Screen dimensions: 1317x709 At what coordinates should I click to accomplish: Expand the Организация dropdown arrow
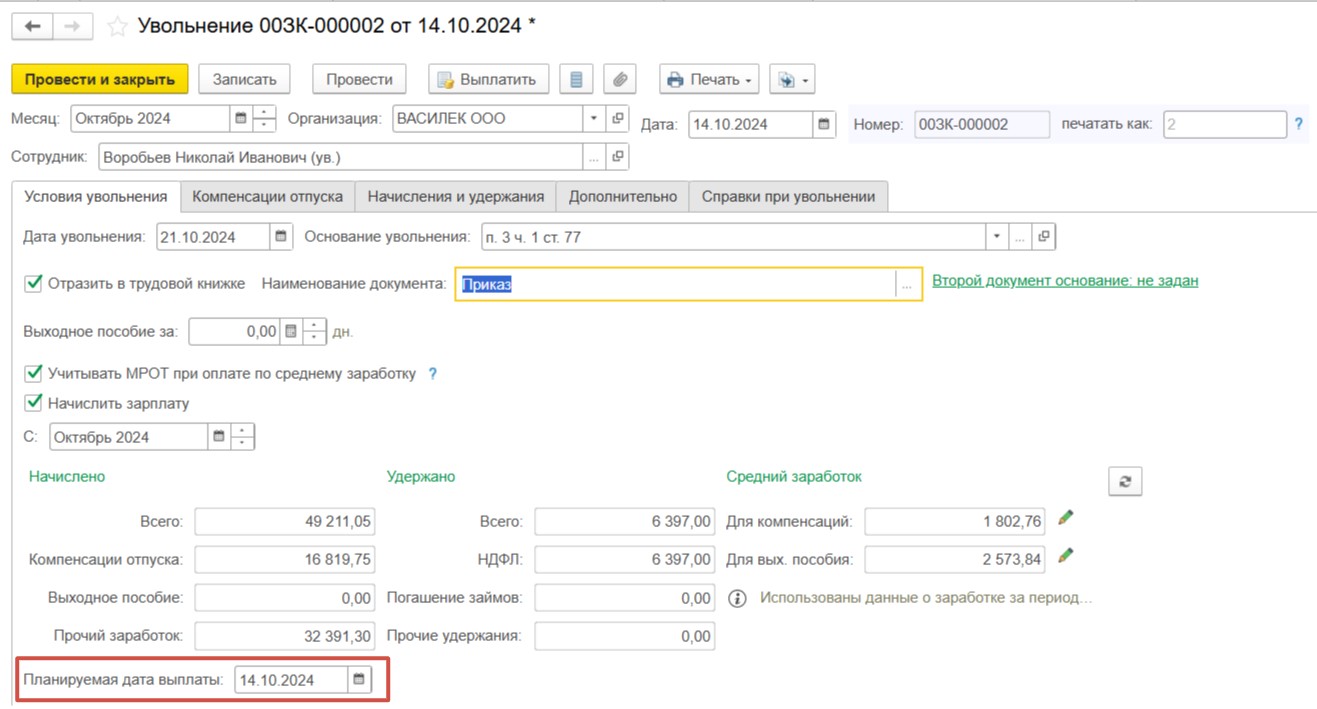(x=594, y=118)
